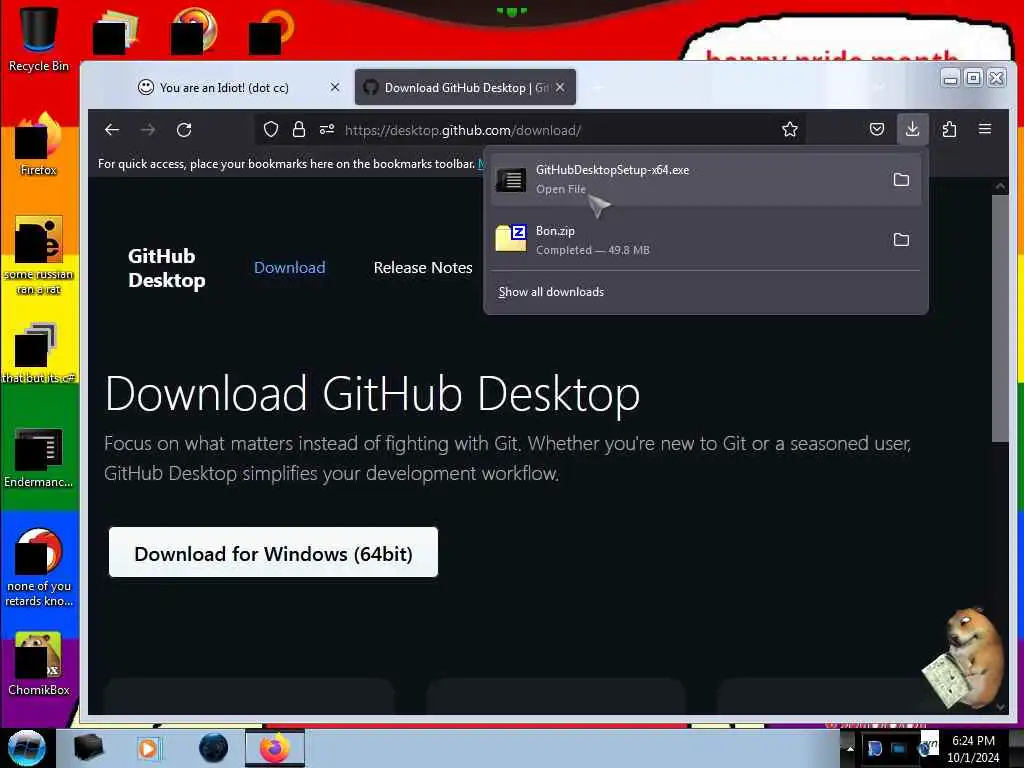Go back using the browser back arrow
1024x768 pixels.
112,129
